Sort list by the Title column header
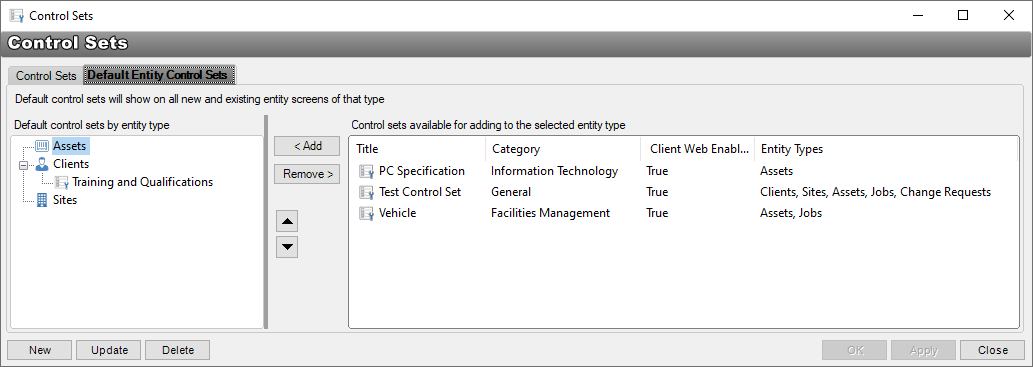Screen dimensions: 1033x367 tap(418, 149)
